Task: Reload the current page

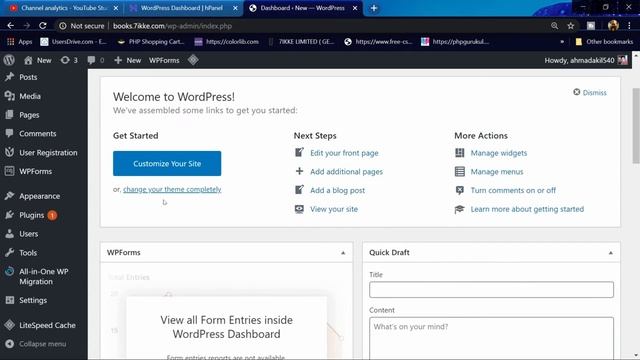Action: 42,26
